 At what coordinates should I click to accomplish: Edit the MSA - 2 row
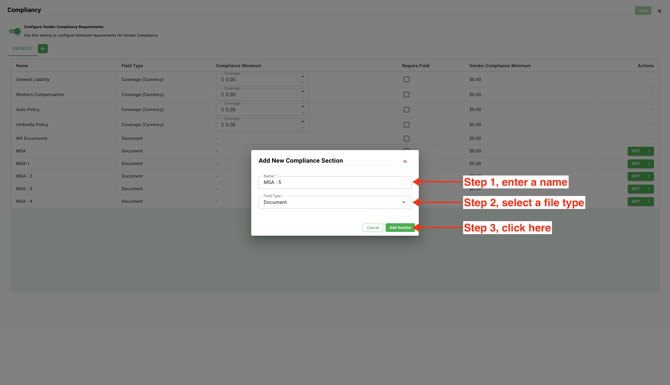[x=636, y=176]
